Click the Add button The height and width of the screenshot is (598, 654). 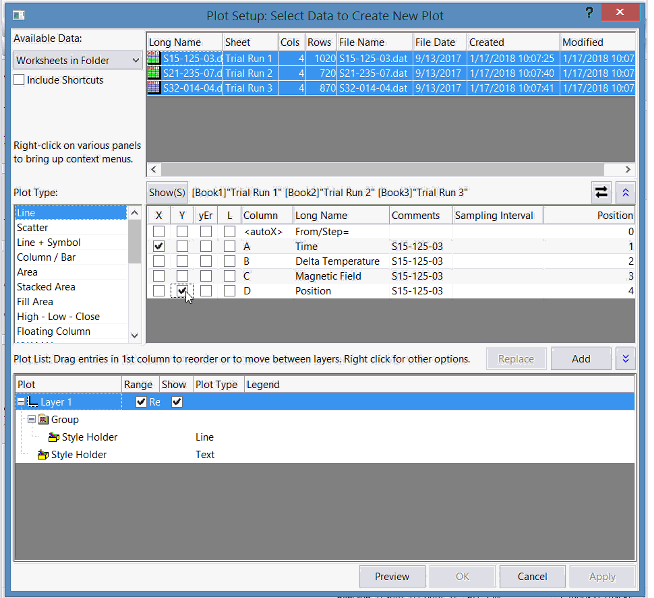581,359
